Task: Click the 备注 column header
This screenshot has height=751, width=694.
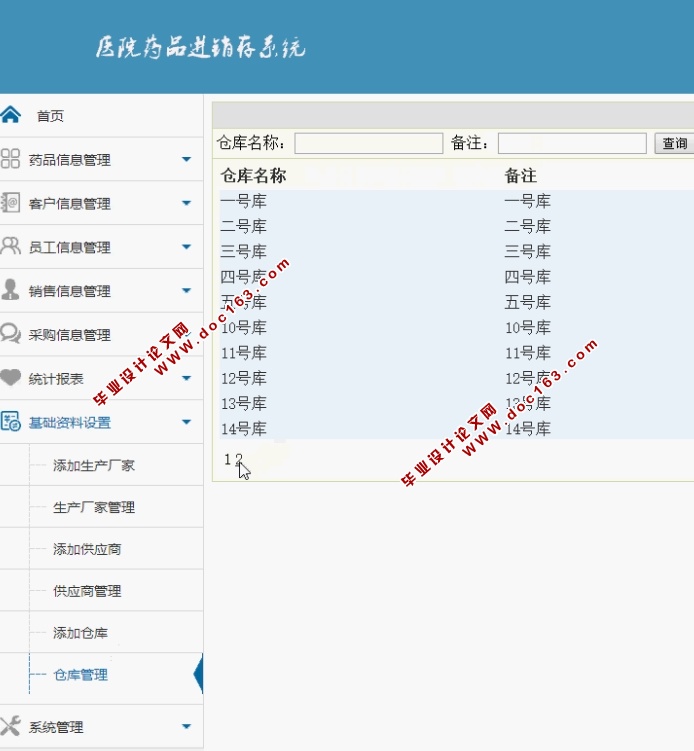Action: pyautogui.click(x=521, y=176)
